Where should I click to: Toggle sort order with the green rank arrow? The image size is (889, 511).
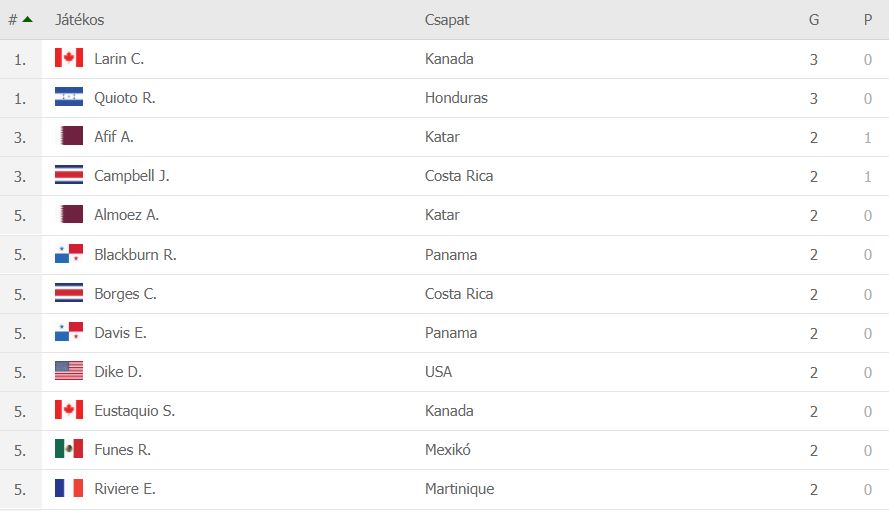[27, 19]
